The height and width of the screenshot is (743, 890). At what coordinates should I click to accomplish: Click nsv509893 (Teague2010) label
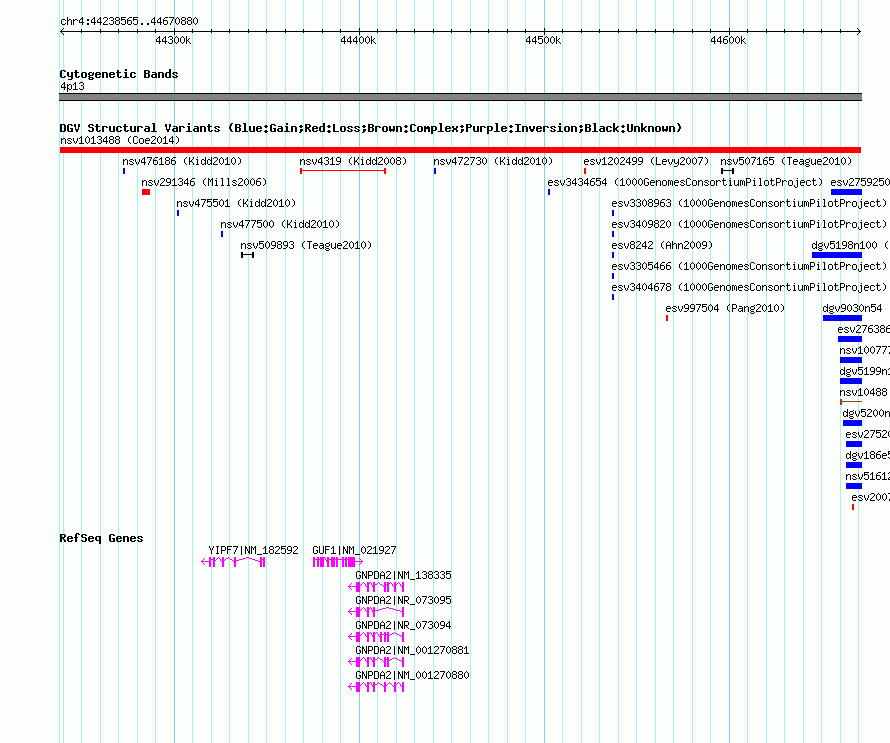click(x=306, y=245)
